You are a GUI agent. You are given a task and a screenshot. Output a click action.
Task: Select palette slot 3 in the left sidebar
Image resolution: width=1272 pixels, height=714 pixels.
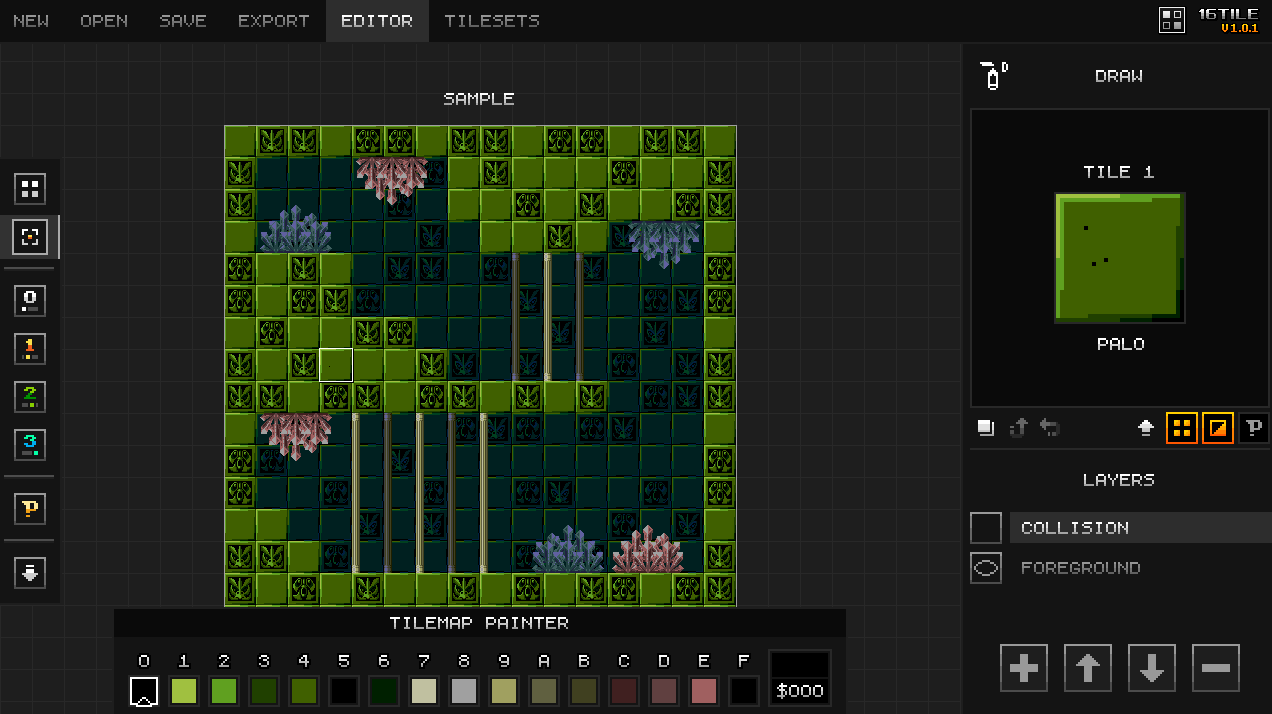click(x=30, y=445)
